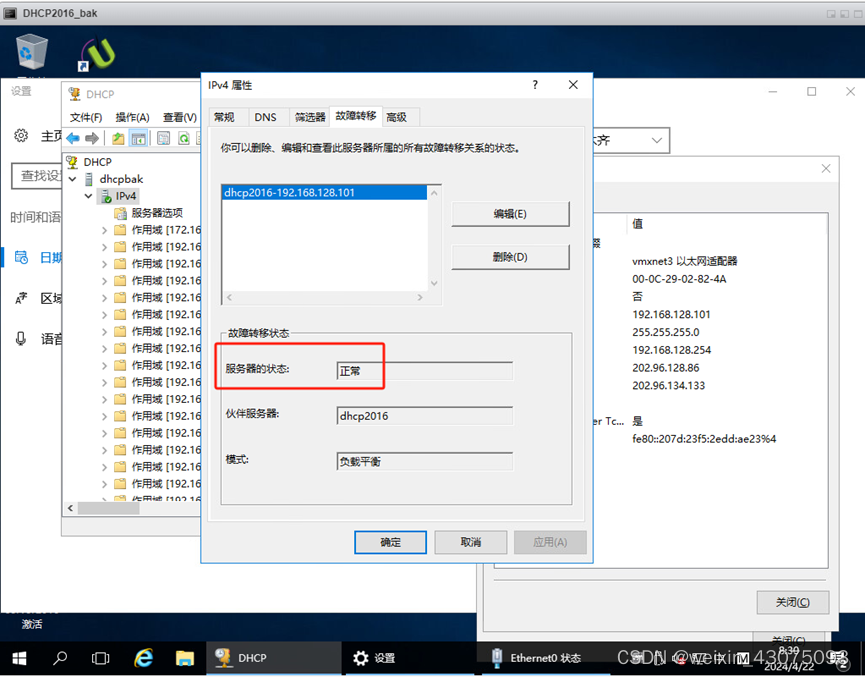Click the calendar Date icon in Settings sidebar
The image size is (865, 677).
pos(21,257)
